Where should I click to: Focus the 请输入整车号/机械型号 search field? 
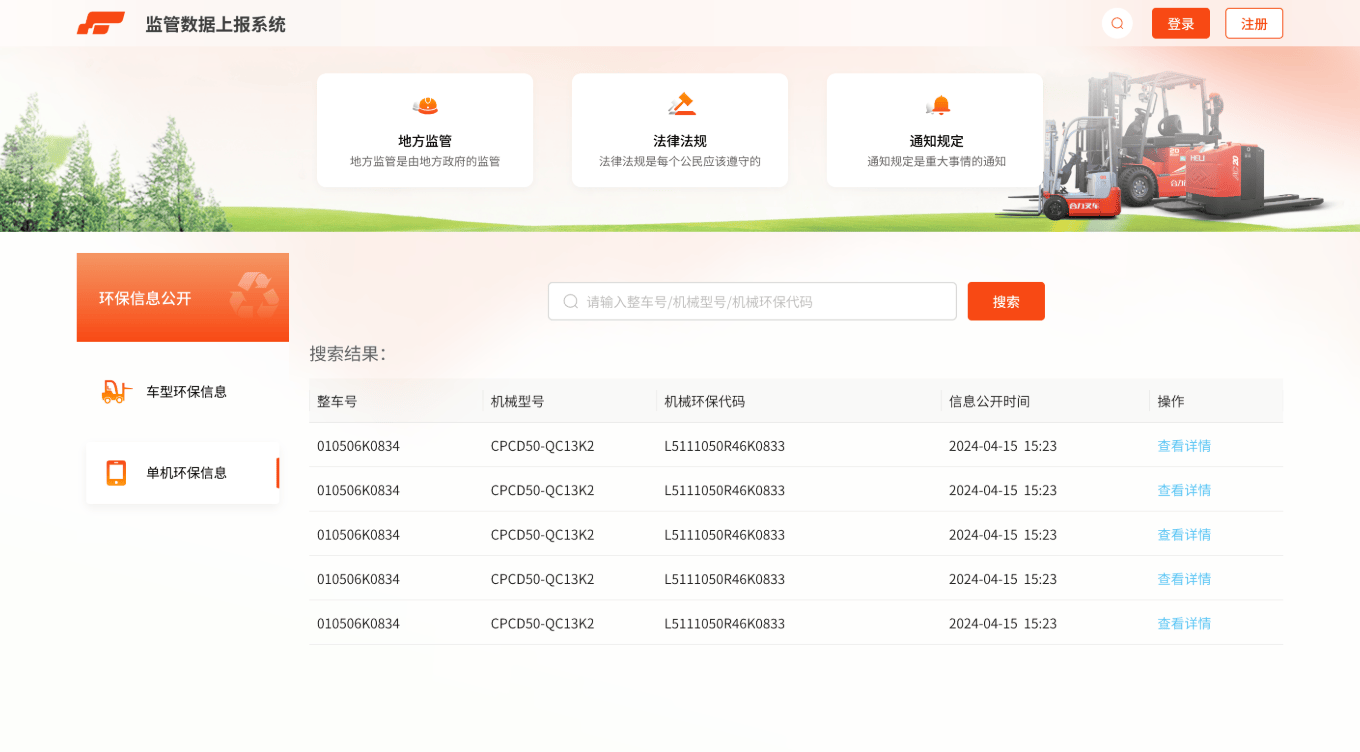(752, 301)
